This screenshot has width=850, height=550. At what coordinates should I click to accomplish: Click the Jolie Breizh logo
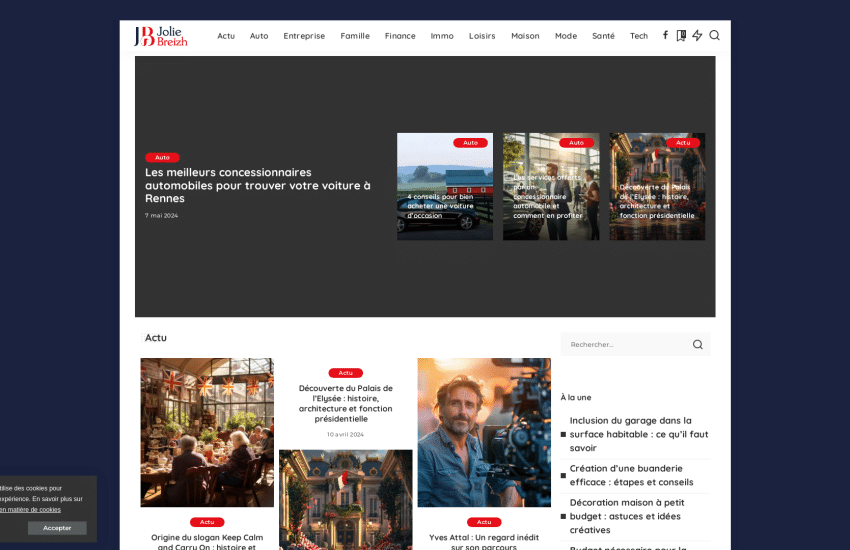[161, 36]
